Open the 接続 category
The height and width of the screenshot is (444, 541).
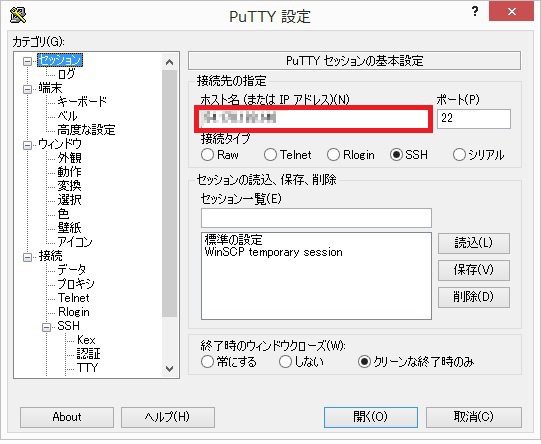pos(50,256)
